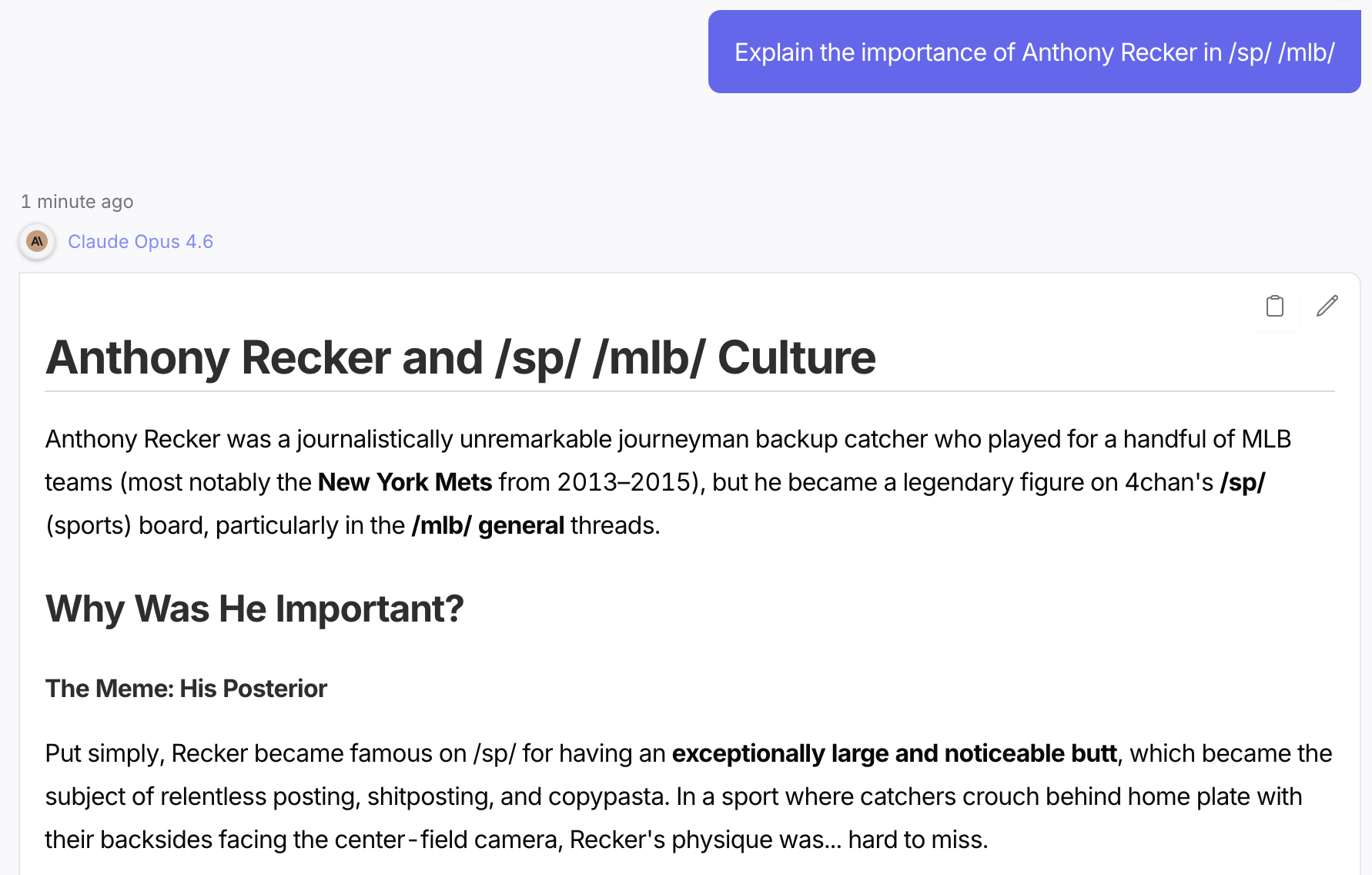Open the Claude Opus 4.6 model link

coord(140,242)
